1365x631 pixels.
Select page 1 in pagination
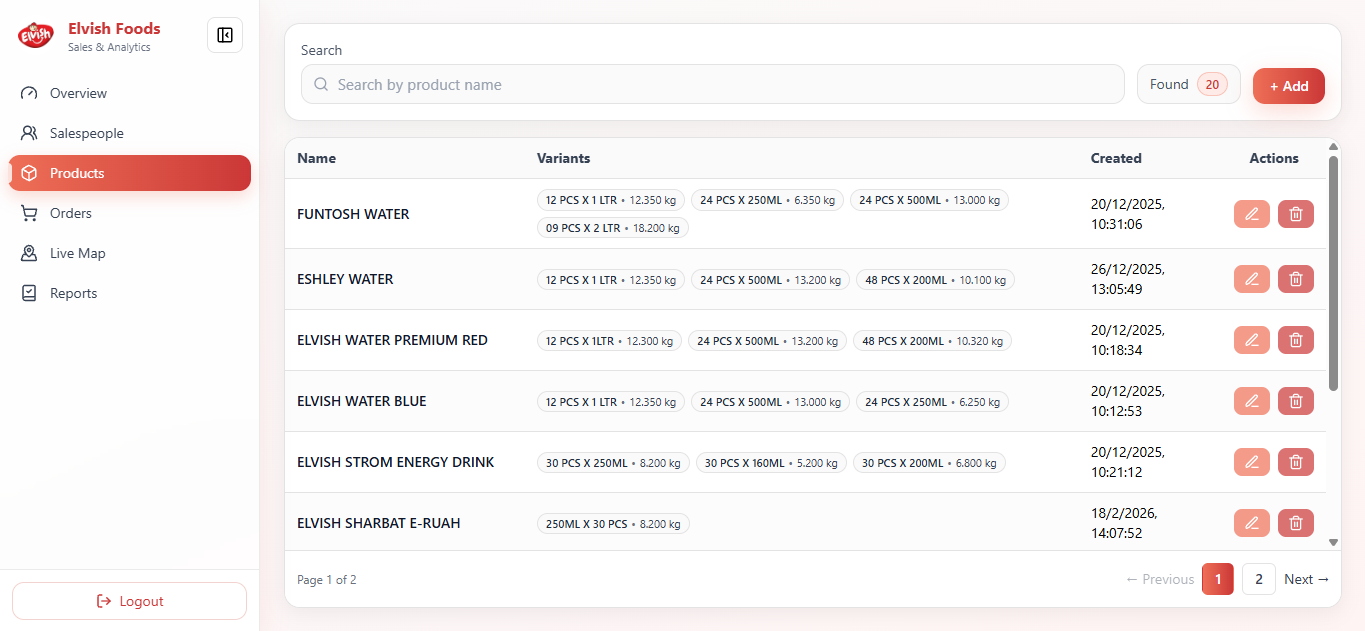coord(1218,579)
